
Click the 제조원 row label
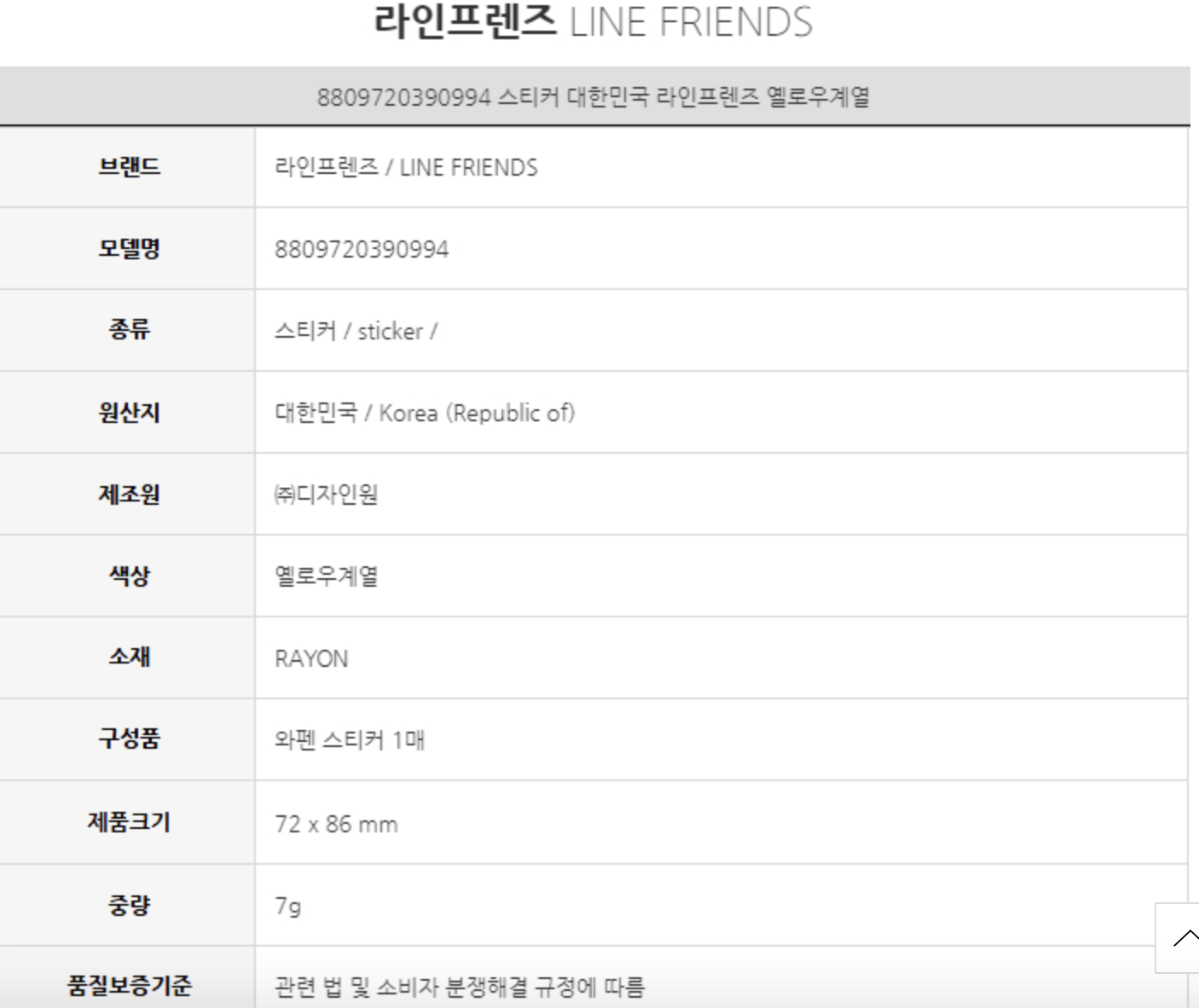(129, 495)
